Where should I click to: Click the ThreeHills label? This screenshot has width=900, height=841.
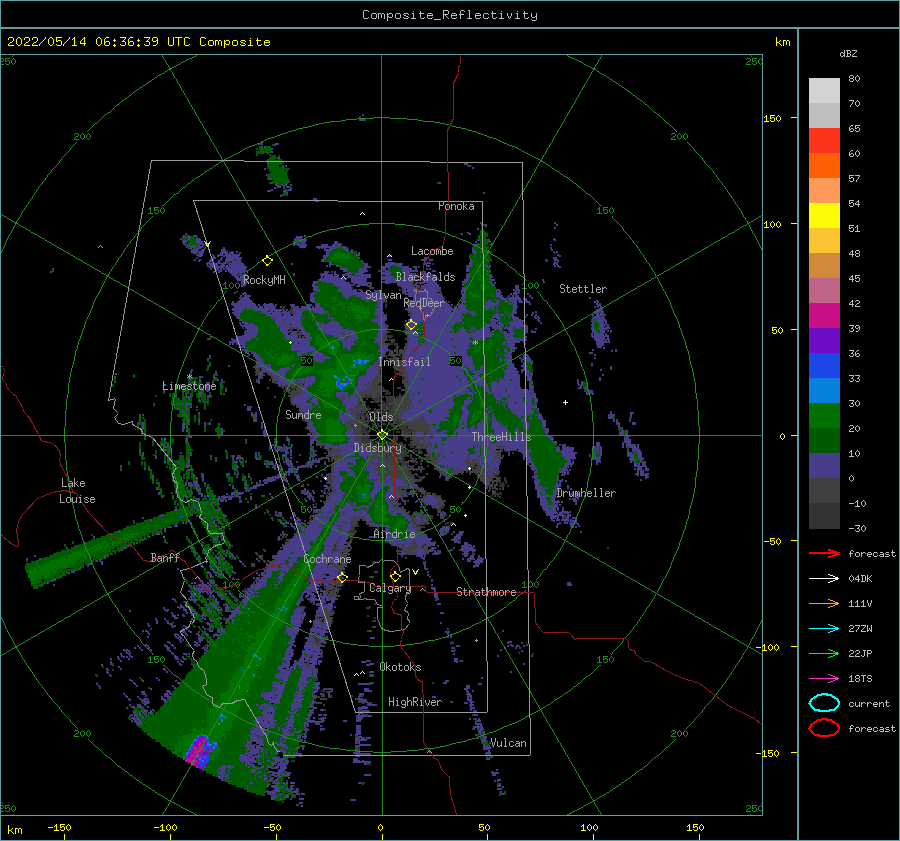click(502, 437)
